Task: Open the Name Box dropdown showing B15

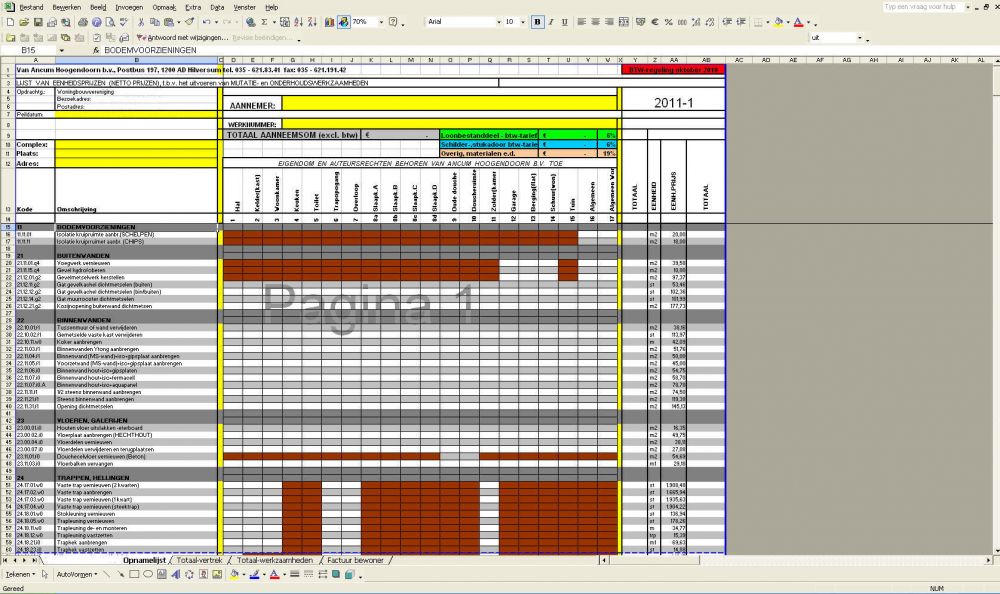Action: (x=61, y=49)
